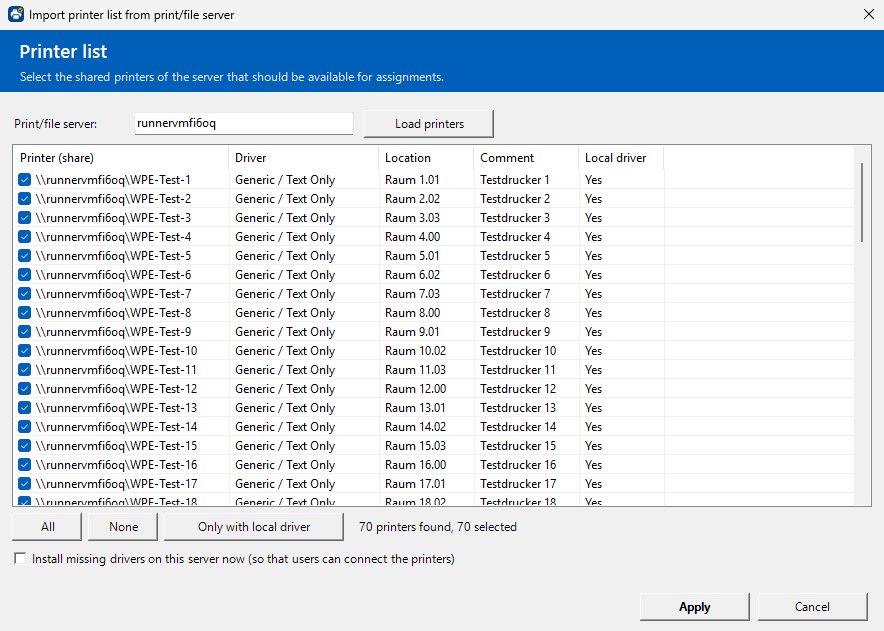Toggle the WPE-Test-3 printer checkbox
Screen dimensions: 884x631
pos(24,218)
